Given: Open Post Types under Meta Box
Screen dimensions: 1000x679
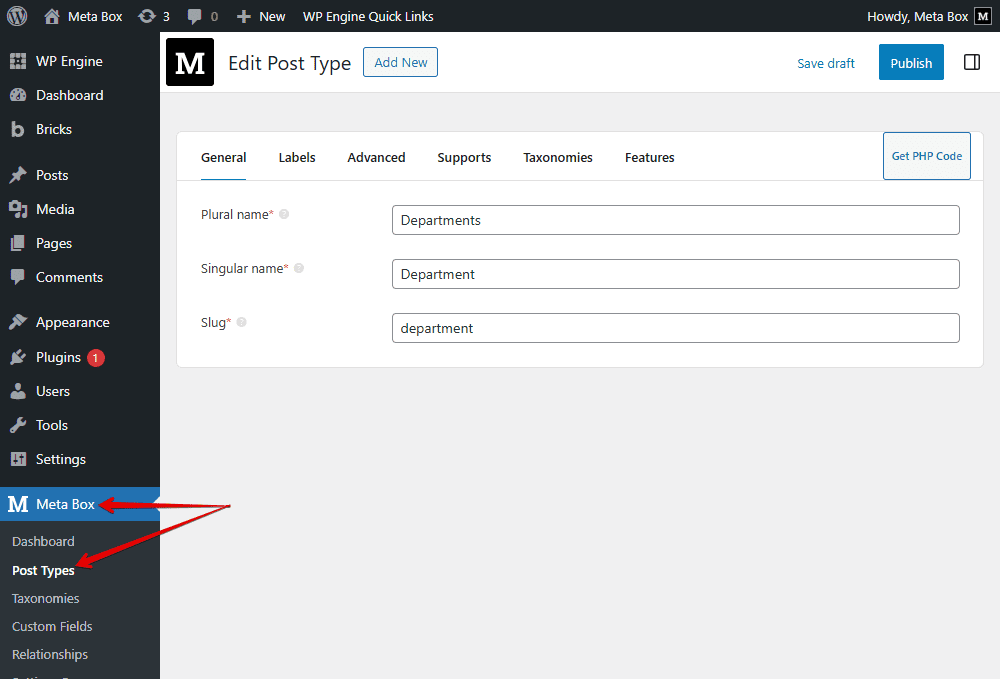Looking at the screenshot, I should [x=42, y=570].
